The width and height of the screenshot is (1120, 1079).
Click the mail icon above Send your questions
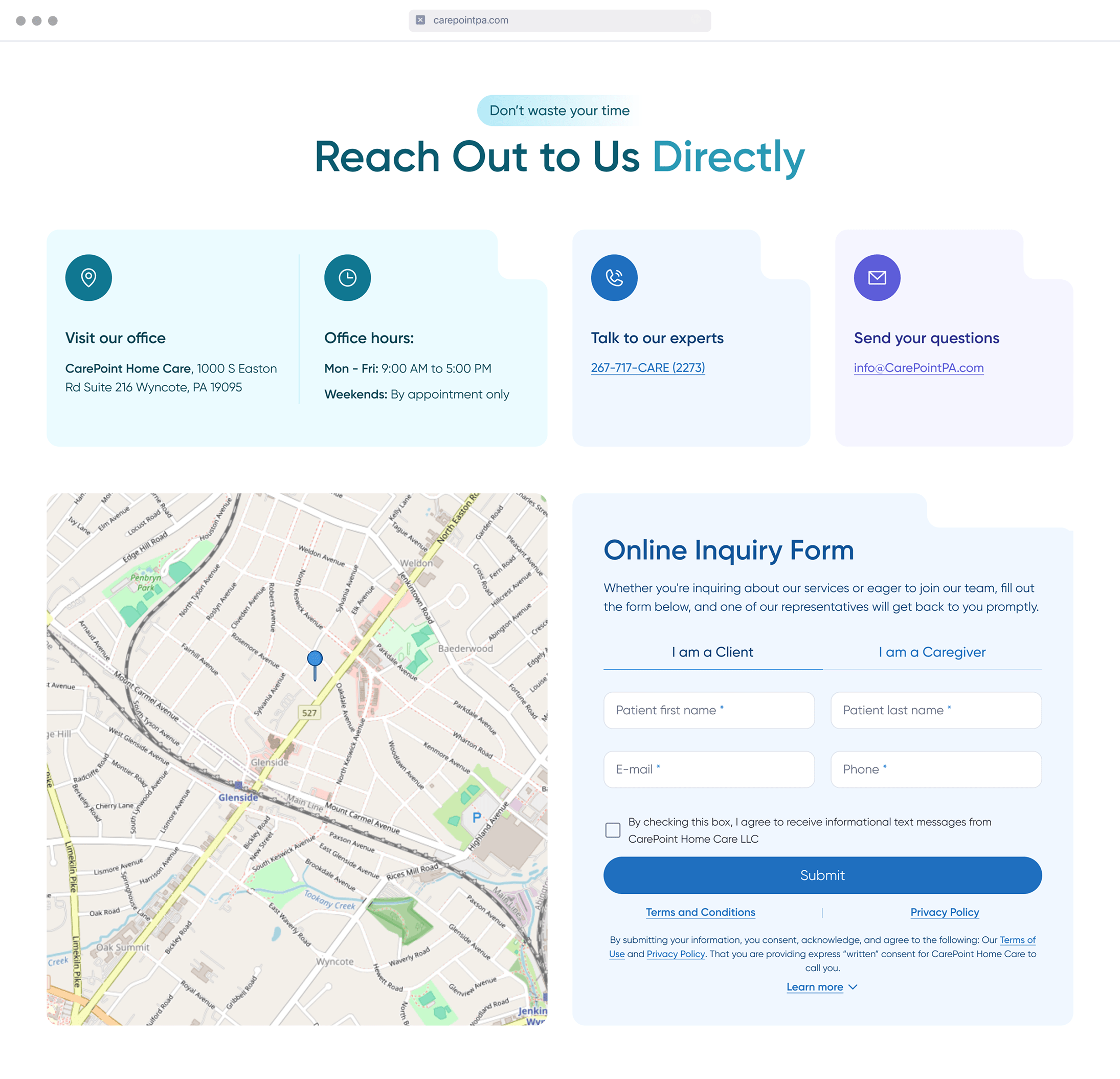pos(877,278)
